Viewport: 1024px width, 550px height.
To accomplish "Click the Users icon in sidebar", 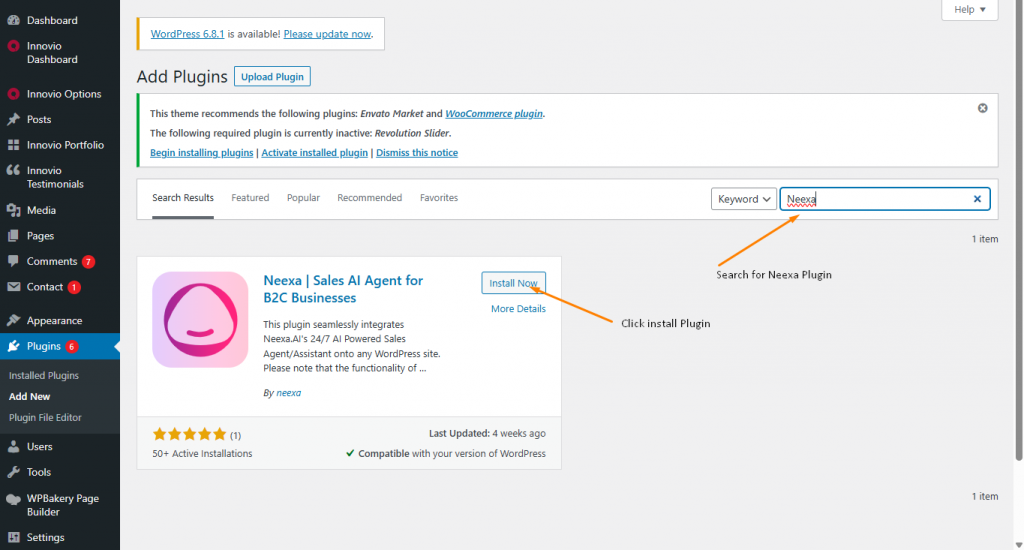I will 14,447.
